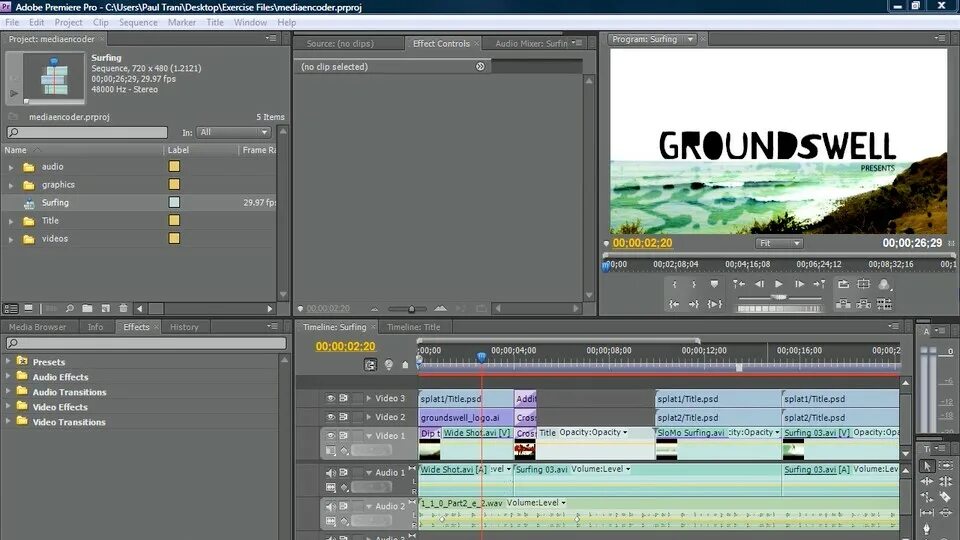Toggle Video 2 track visibility eye
Viewport: 960px width, 540px height.
pyautogui.click(x=331, y=417)
